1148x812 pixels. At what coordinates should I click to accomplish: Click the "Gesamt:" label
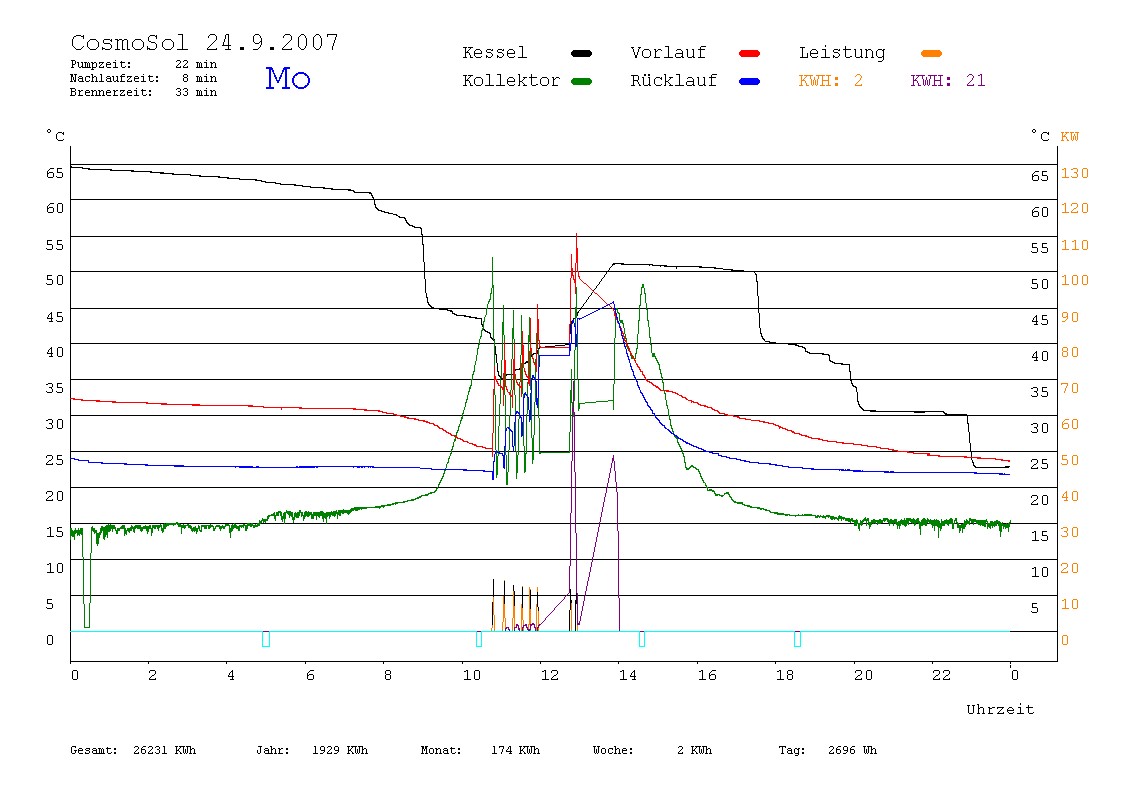pos(94,750)
